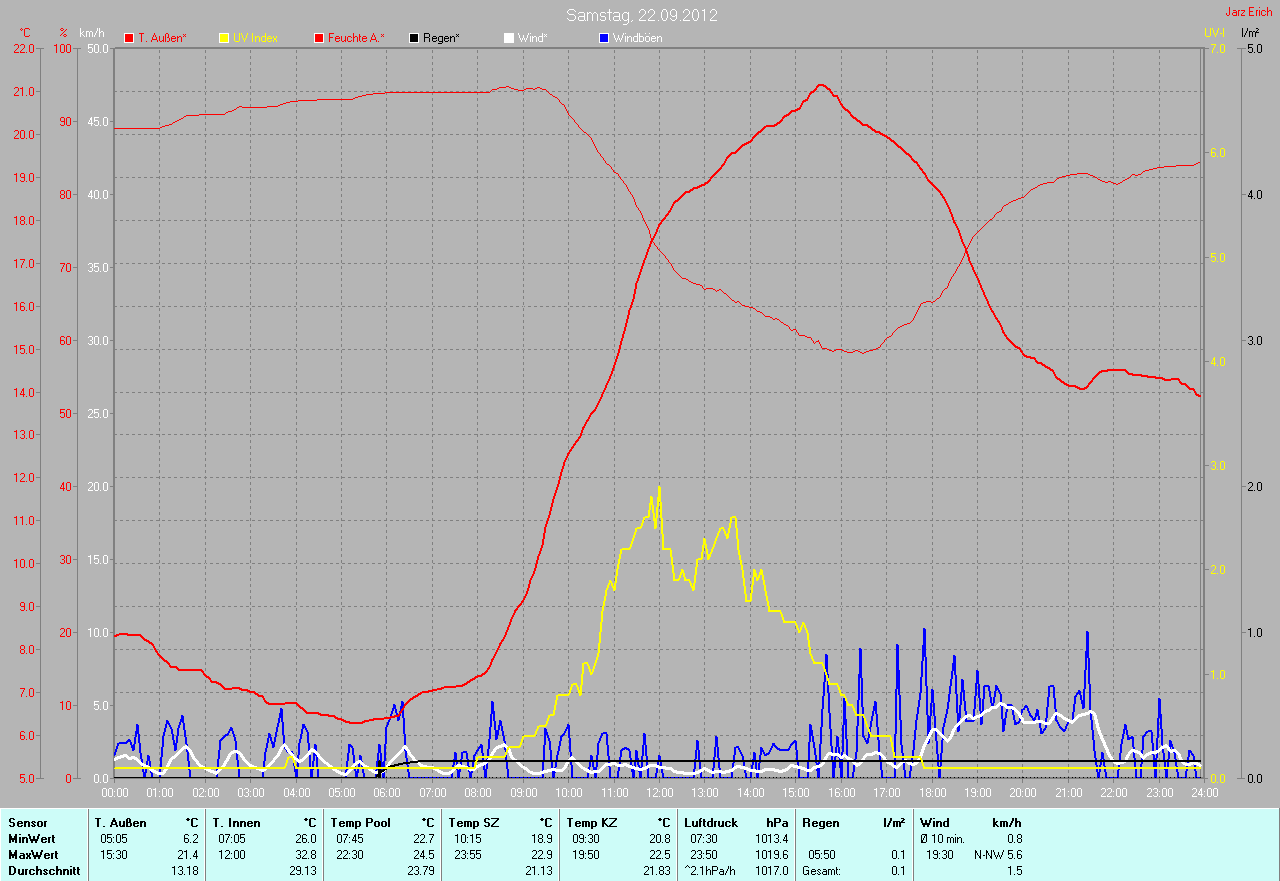The height and width of the screenshot is (881, 1280).
Task: Click the Temp SZ column header
Action: point(472,822)
